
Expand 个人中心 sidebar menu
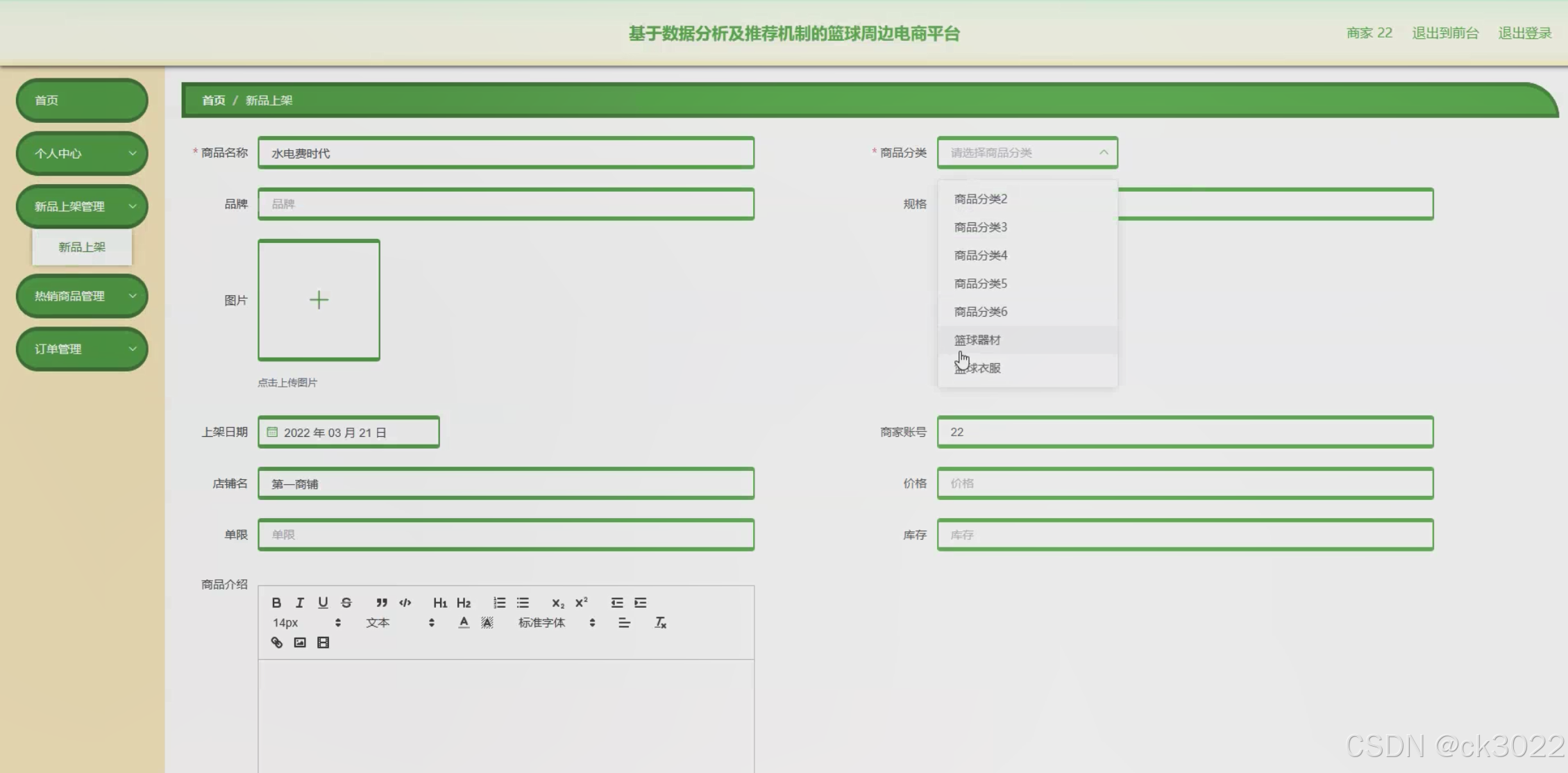click(x=82, y=153)
